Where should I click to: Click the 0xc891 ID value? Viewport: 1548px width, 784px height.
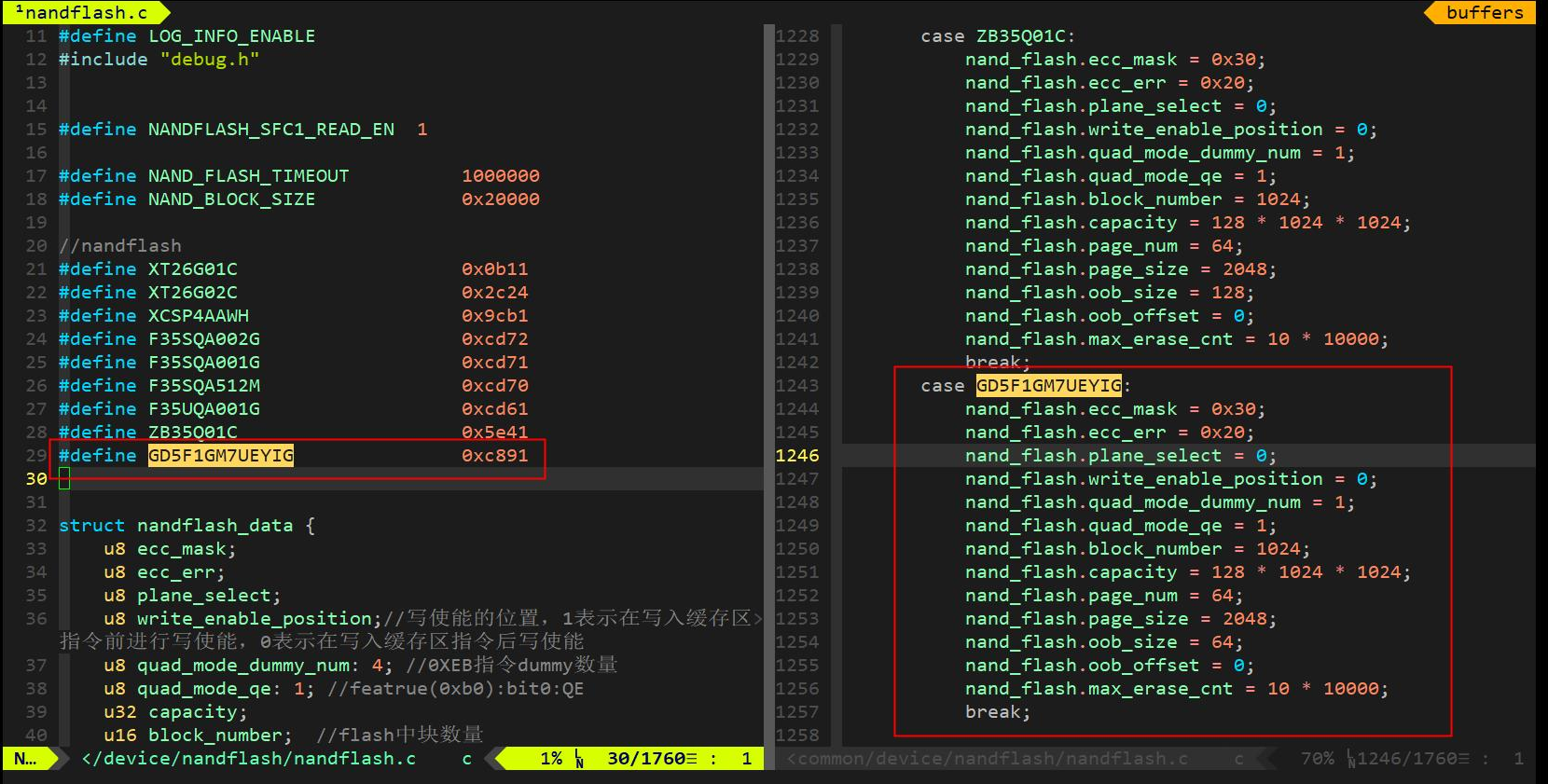[495, 456]
